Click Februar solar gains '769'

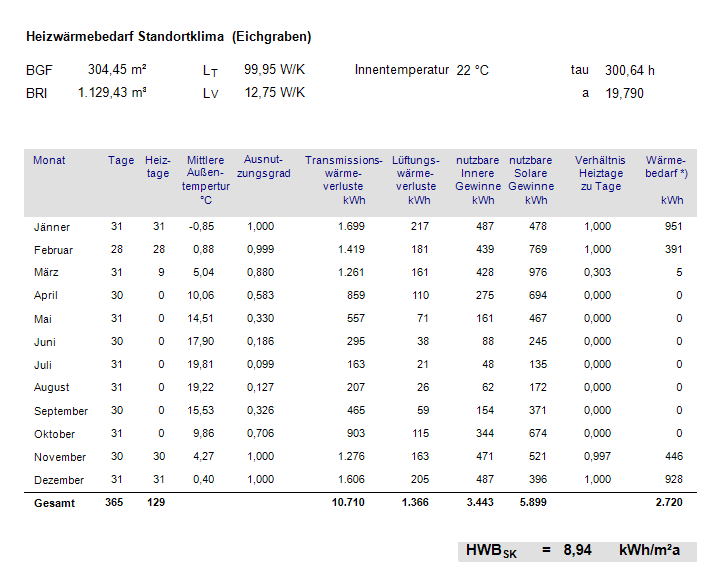click(538, 249)
